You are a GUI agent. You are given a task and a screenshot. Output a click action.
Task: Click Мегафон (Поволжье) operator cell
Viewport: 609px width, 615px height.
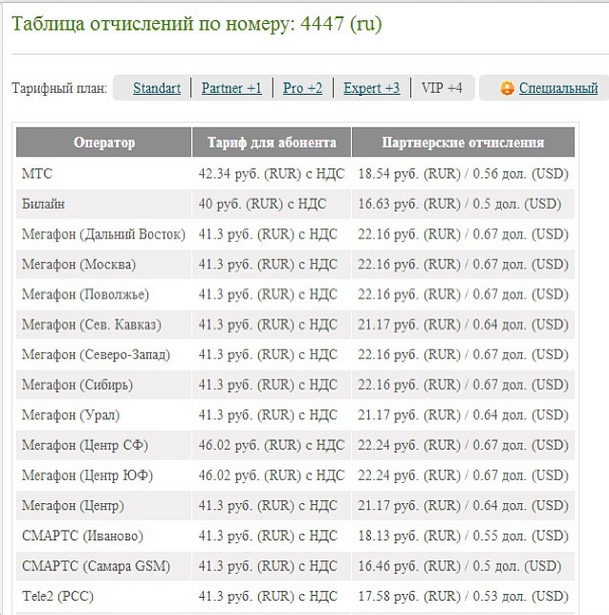tap(104, 294)
